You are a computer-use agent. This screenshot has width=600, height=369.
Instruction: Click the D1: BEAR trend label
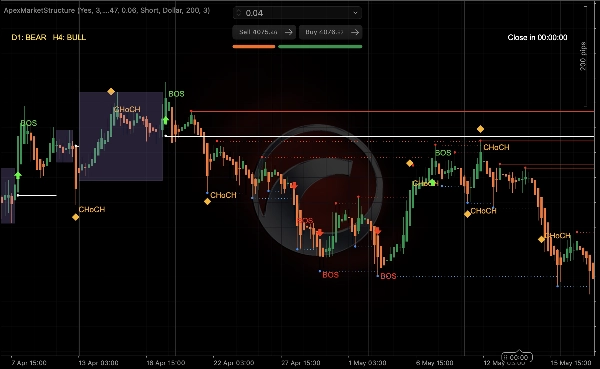point(29,38)
